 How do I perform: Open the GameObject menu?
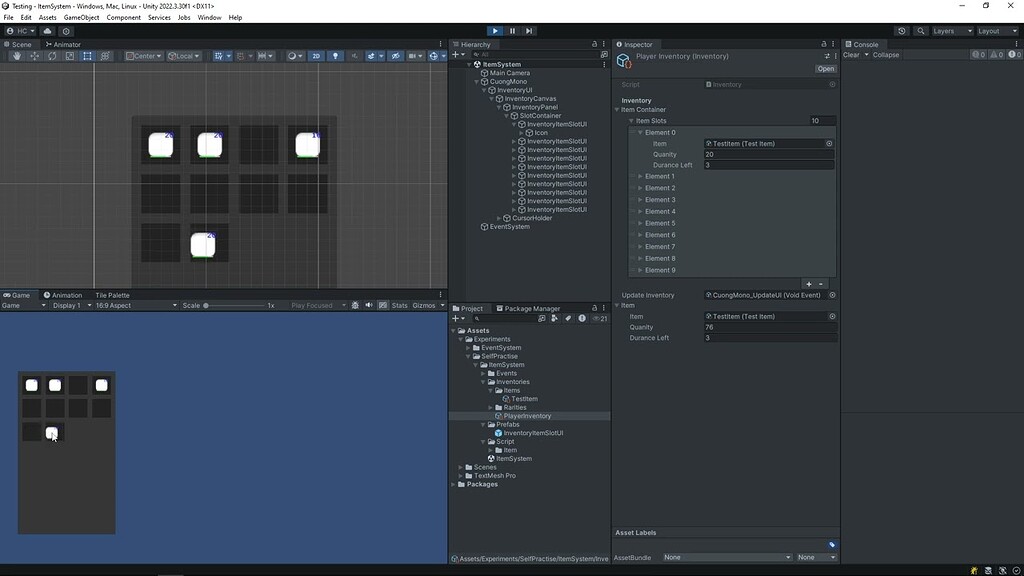click(x=81, y=17)
